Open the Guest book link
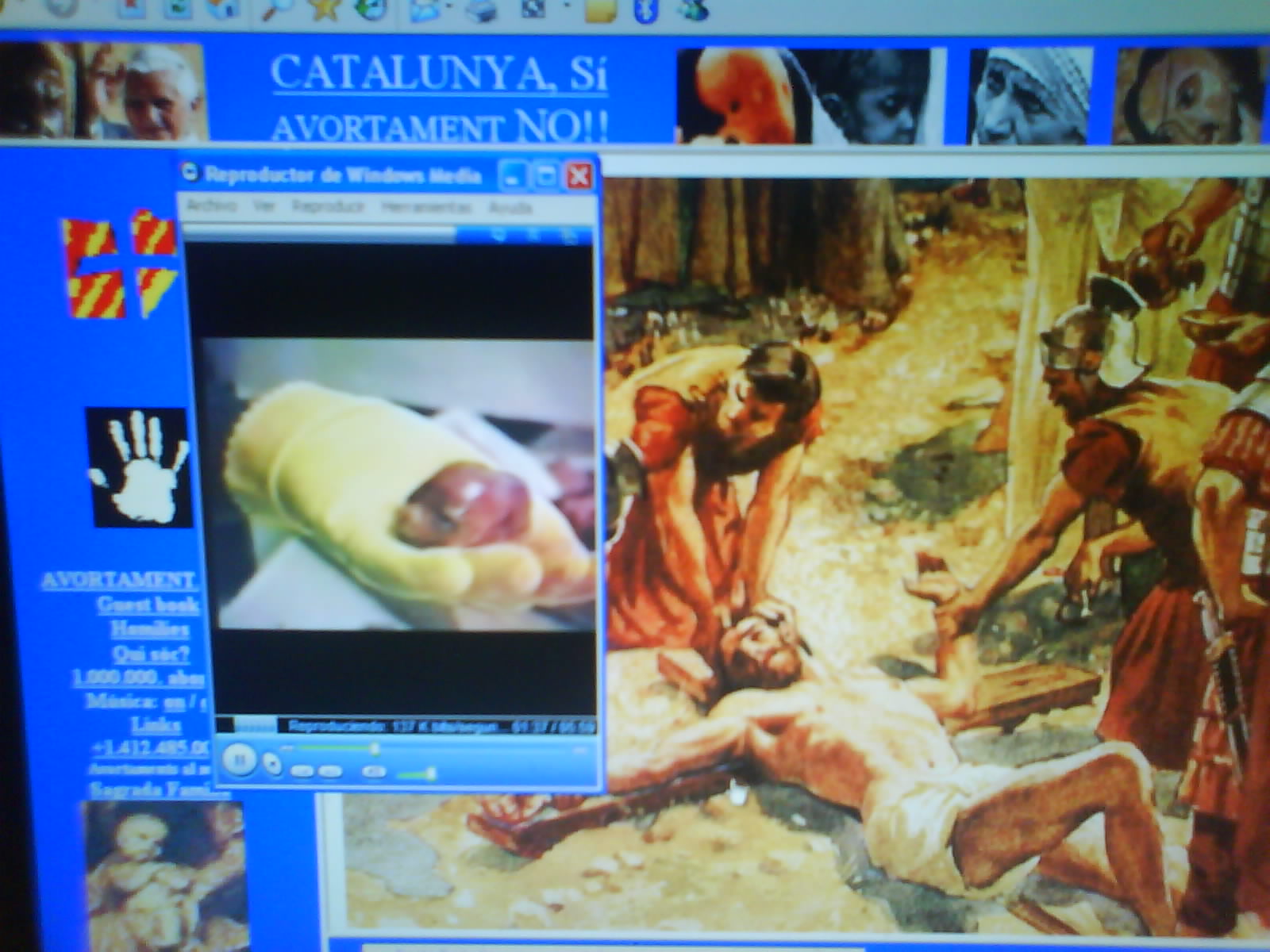The width and height of the screenshot is (1270, 952). [x=148, y=605]
